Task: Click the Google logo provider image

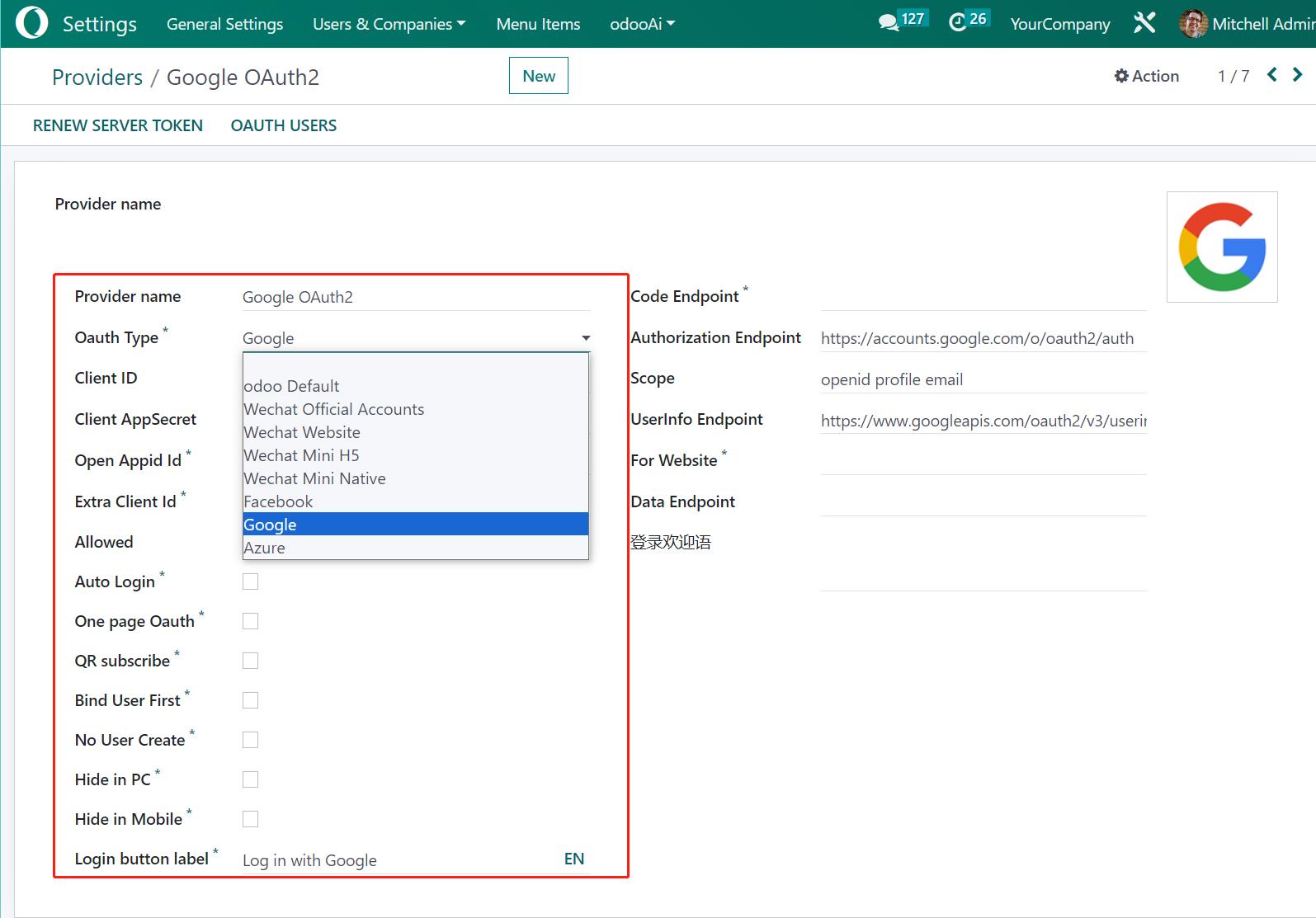Action: click(x=1222, y=247)
